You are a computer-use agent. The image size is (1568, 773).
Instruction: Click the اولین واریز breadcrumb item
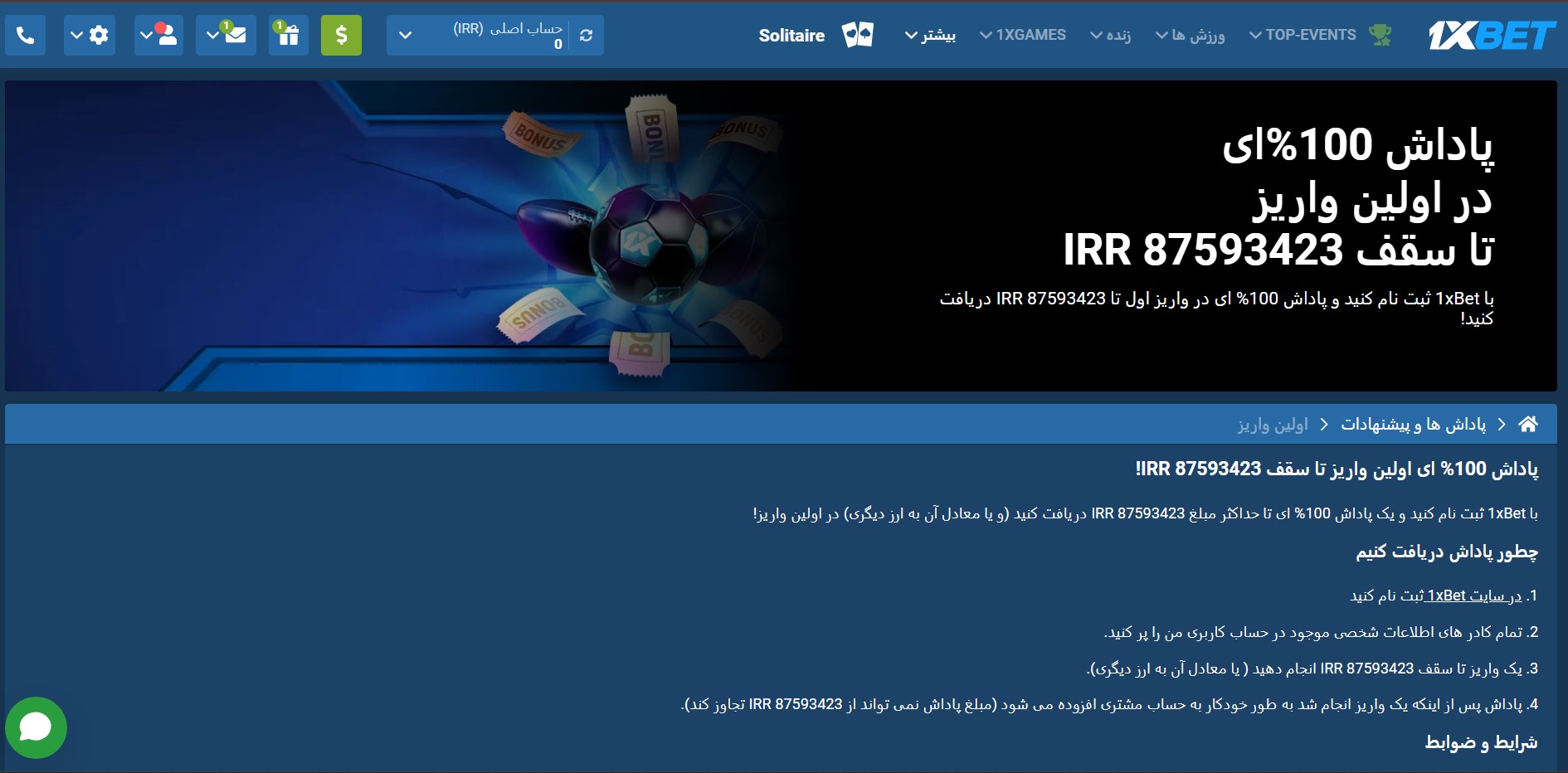(x=1273, y=425)
